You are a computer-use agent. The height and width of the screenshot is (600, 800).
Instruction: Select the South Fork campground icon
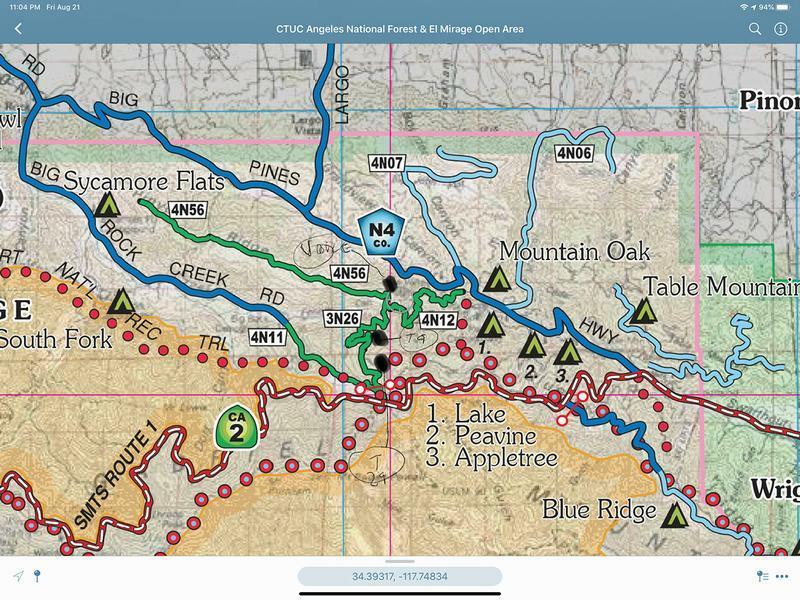click(x=121, y=301)
